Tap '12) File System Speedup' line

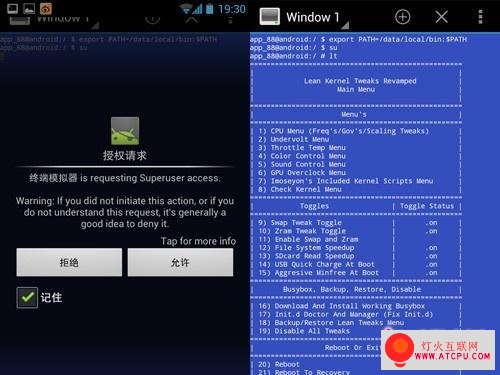pos(306,248)
